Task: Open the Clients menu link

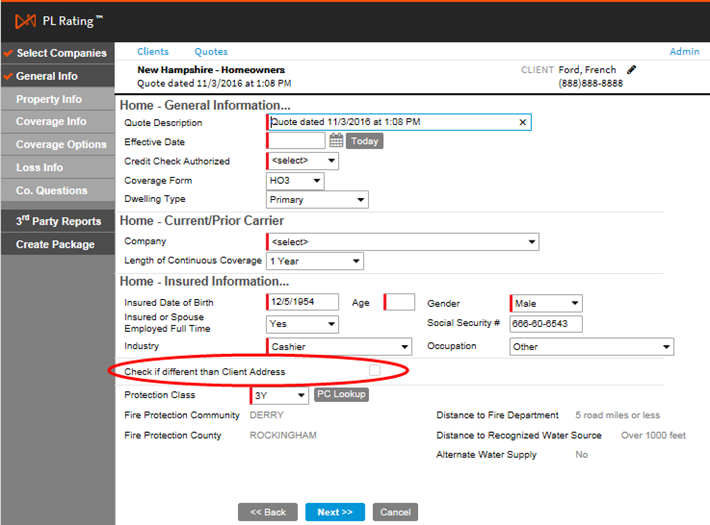Action: [152, 52]
